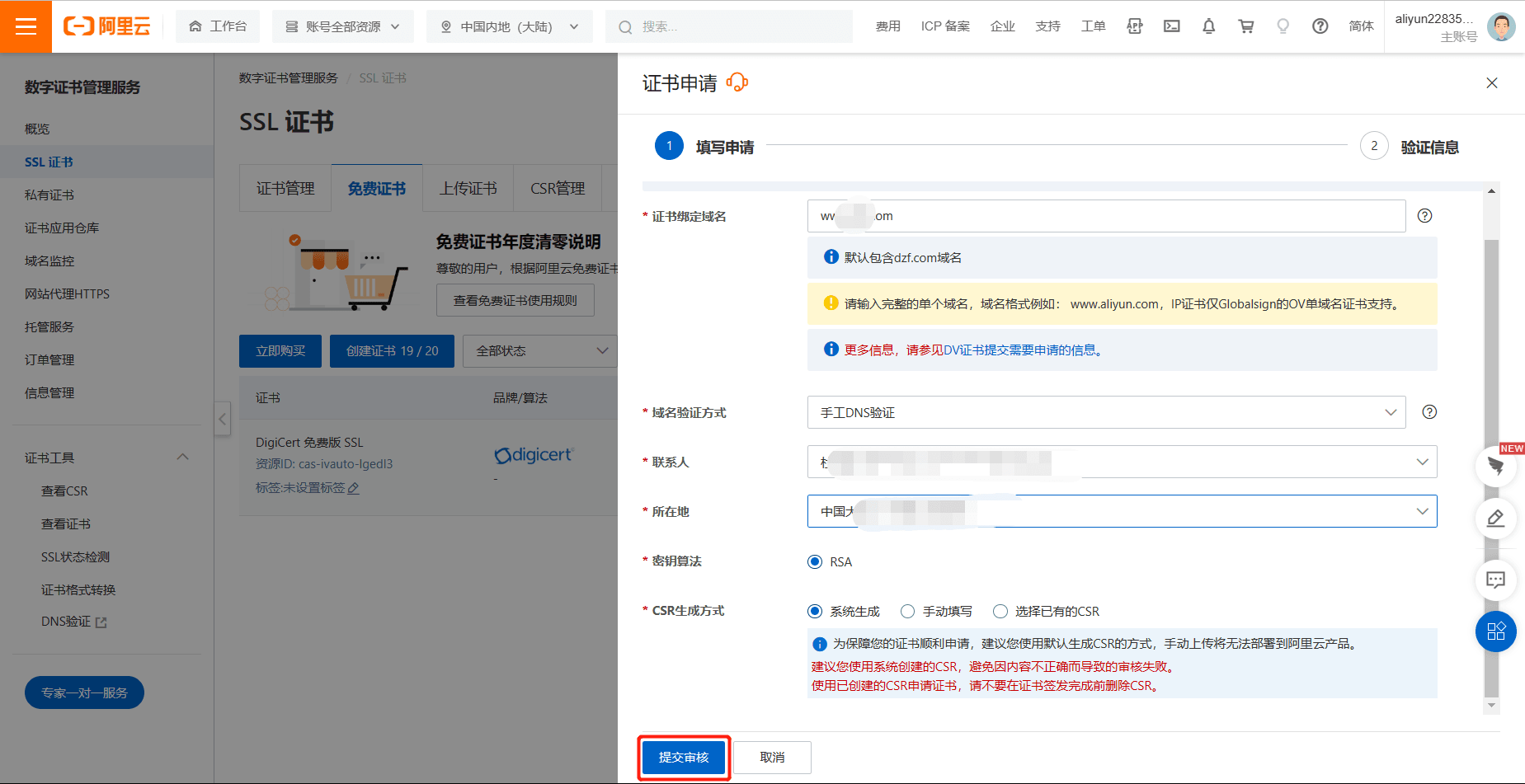Click the help icon beside domain name field
The image size is (1525, 784).
tap(1424, 216)
